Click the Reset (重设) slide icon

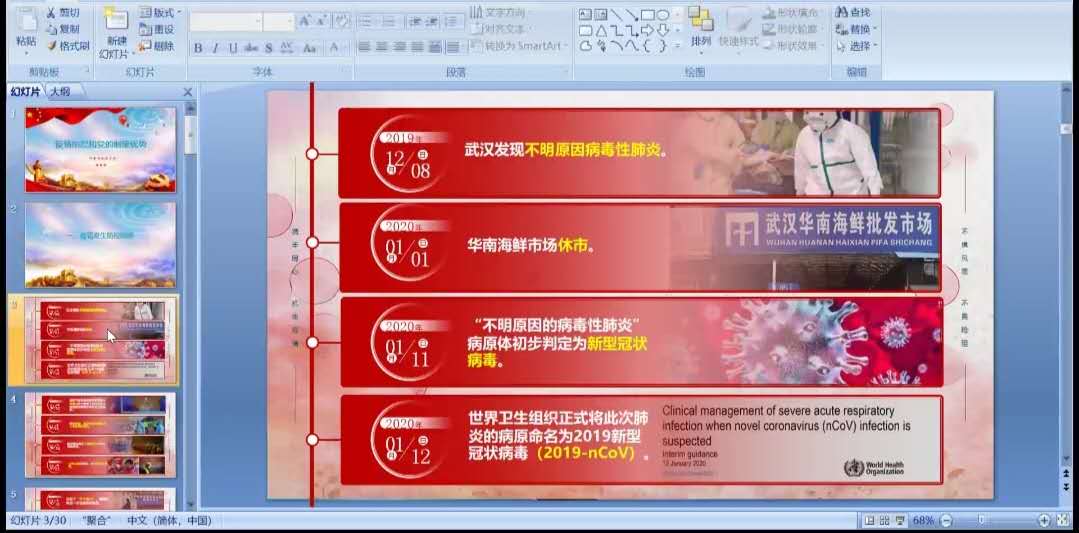coord(146,29)
